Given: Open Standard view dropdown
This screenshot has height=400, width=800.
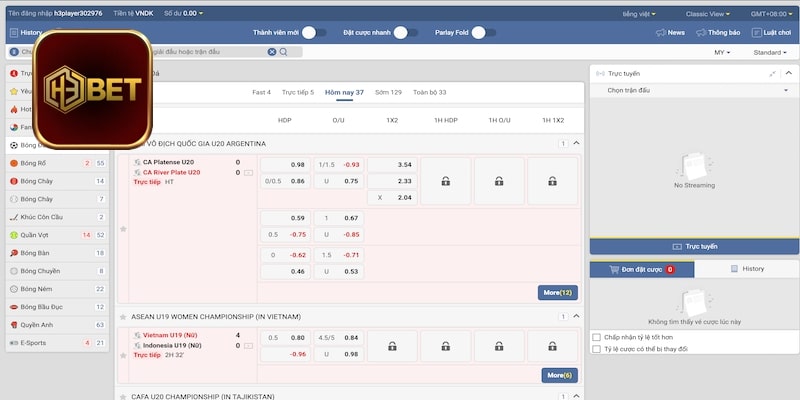Looking at the screenshot, I should point(770,53).
